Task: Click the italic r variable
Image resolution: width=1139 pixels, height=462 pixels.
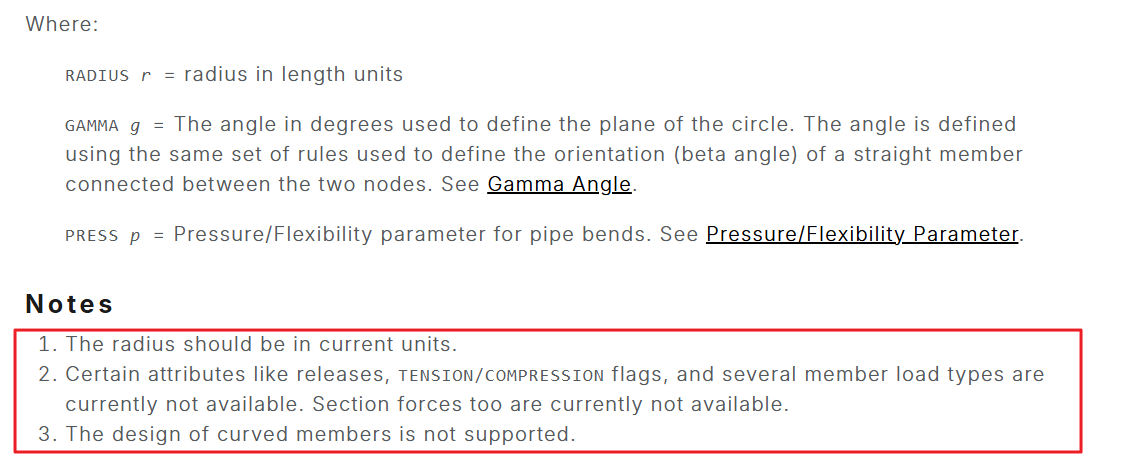Action: click(145, 76)
